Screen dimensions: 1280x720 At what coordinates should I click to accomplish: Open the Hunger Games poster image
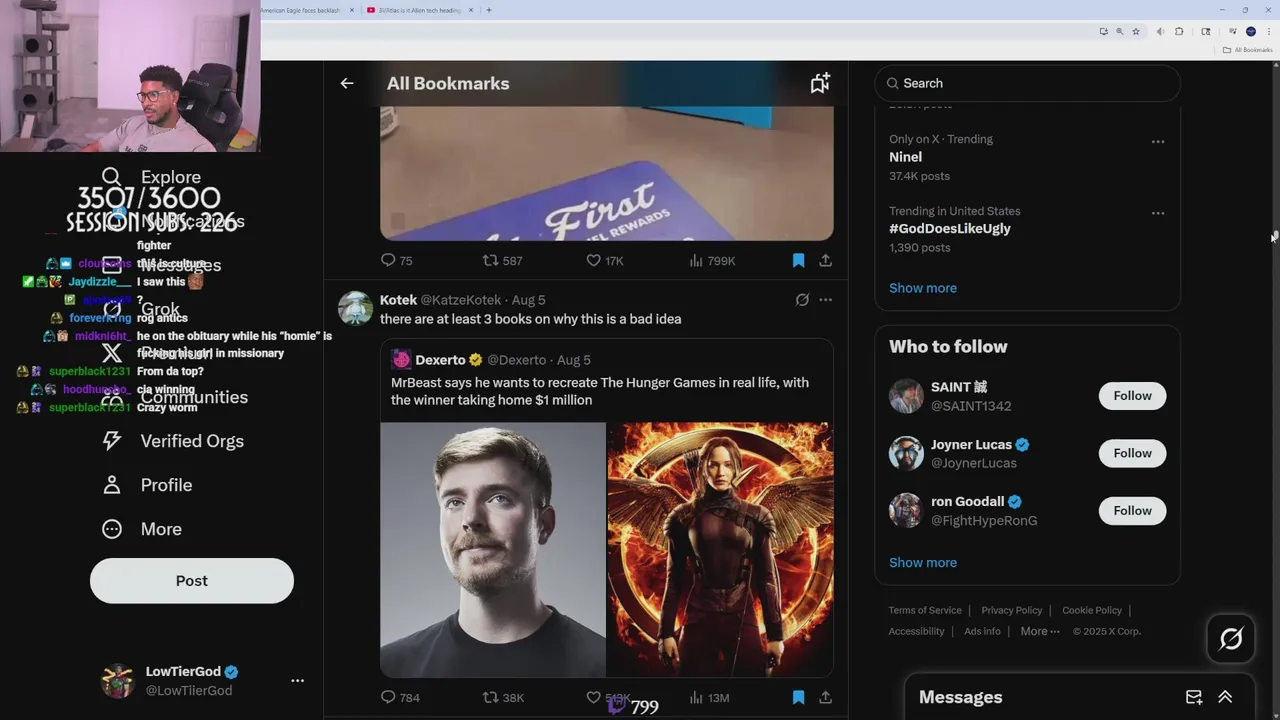[720, 549]
